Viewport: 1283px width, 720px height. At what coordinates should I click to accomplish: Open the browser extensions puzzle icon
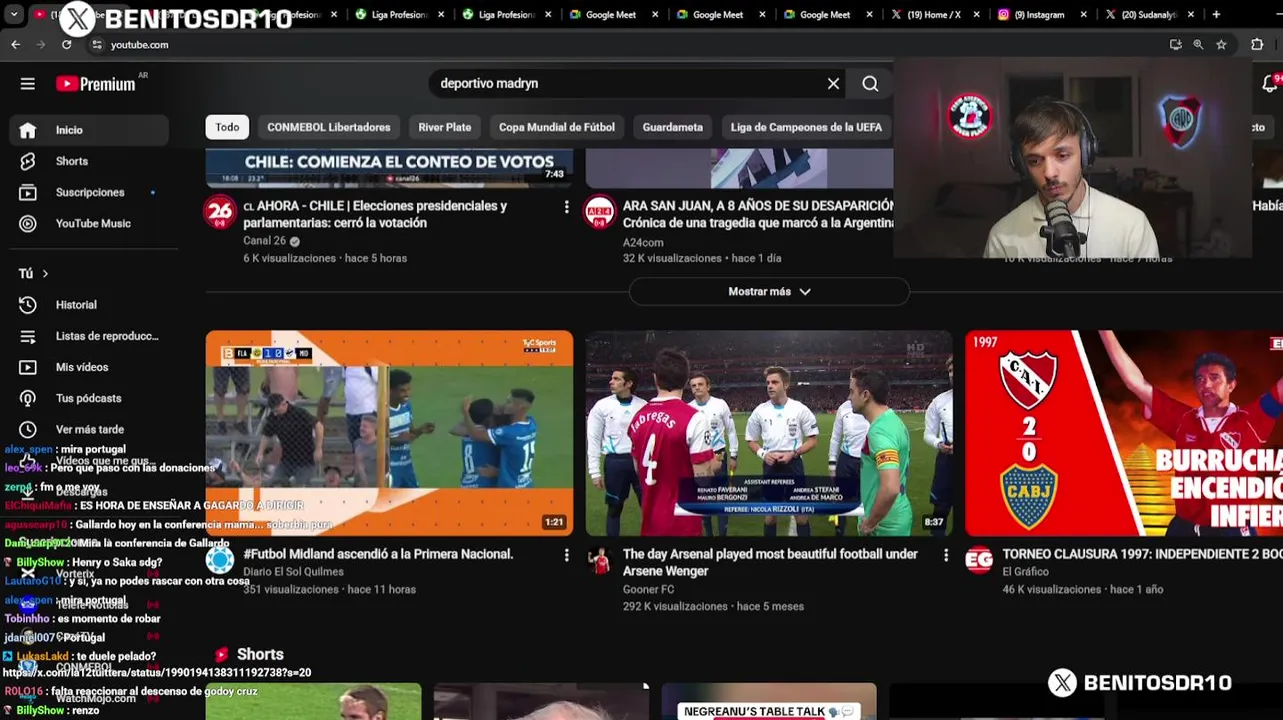pos(1257,45)
